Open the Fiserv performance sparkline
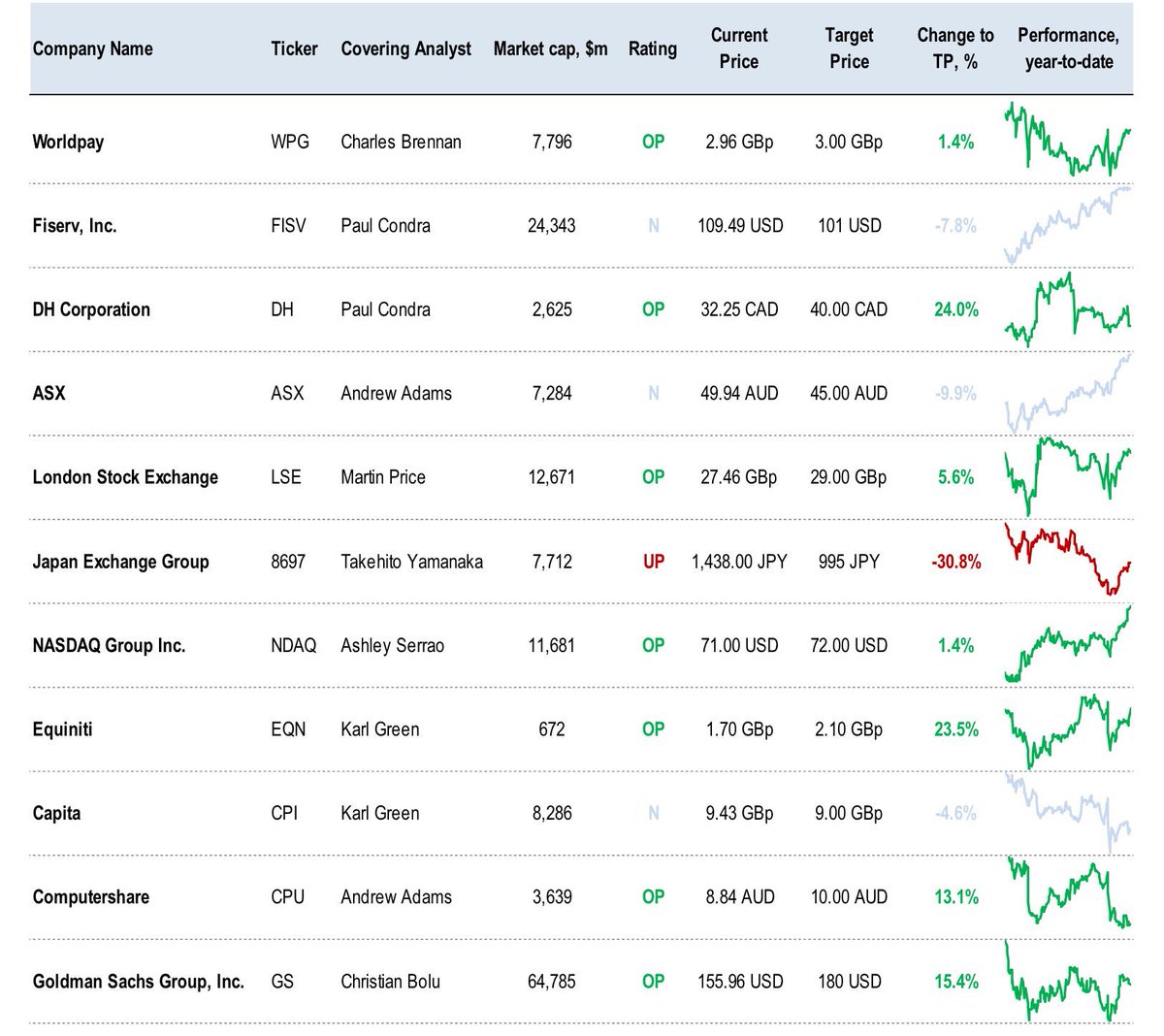The image size is (1164, 1036). (1068, 224)
